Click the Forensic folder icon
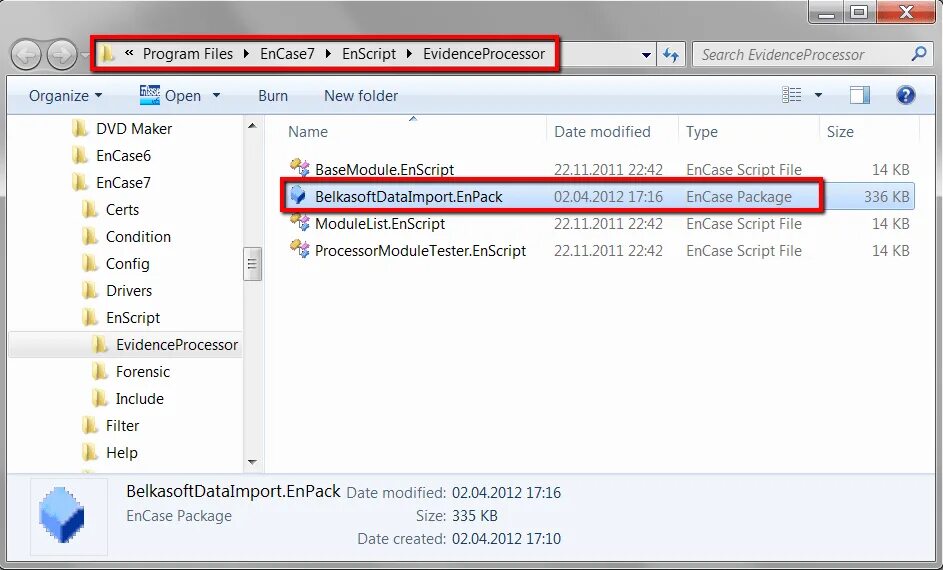 point(100,372)
